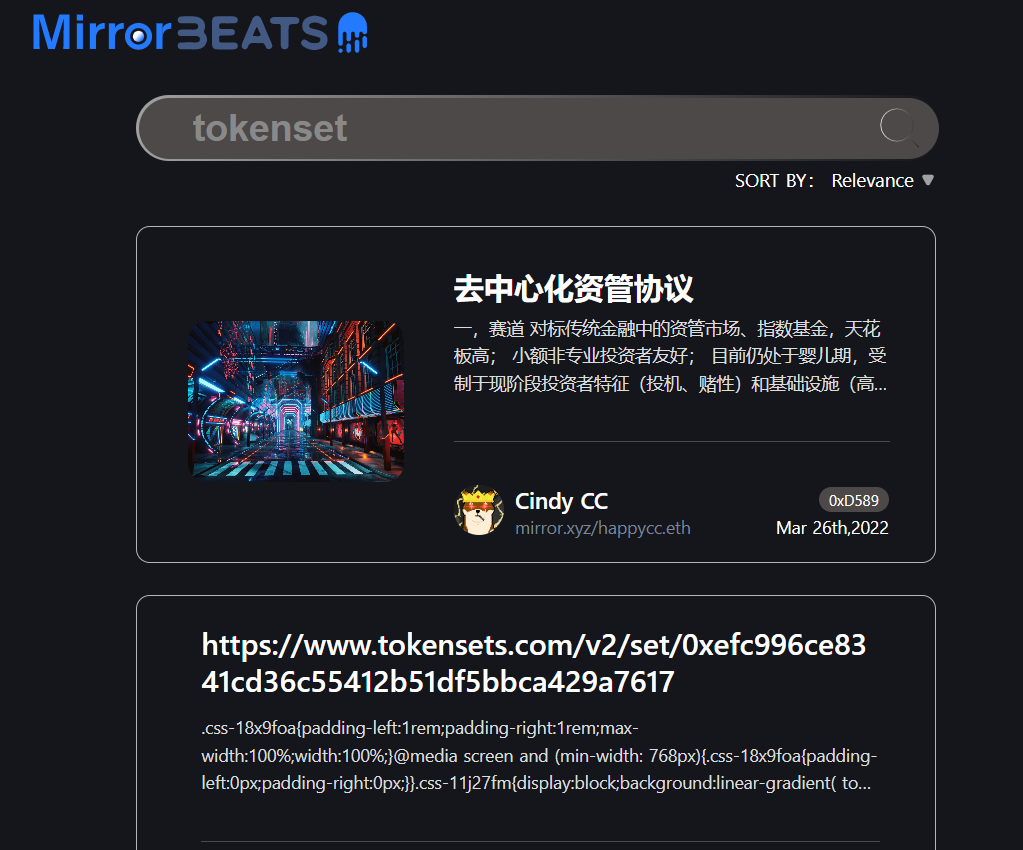Open the article titled 去中心化资管协议
Image resolution: width=1023 pixels, height=850 pixels.
tap(573, 288)
